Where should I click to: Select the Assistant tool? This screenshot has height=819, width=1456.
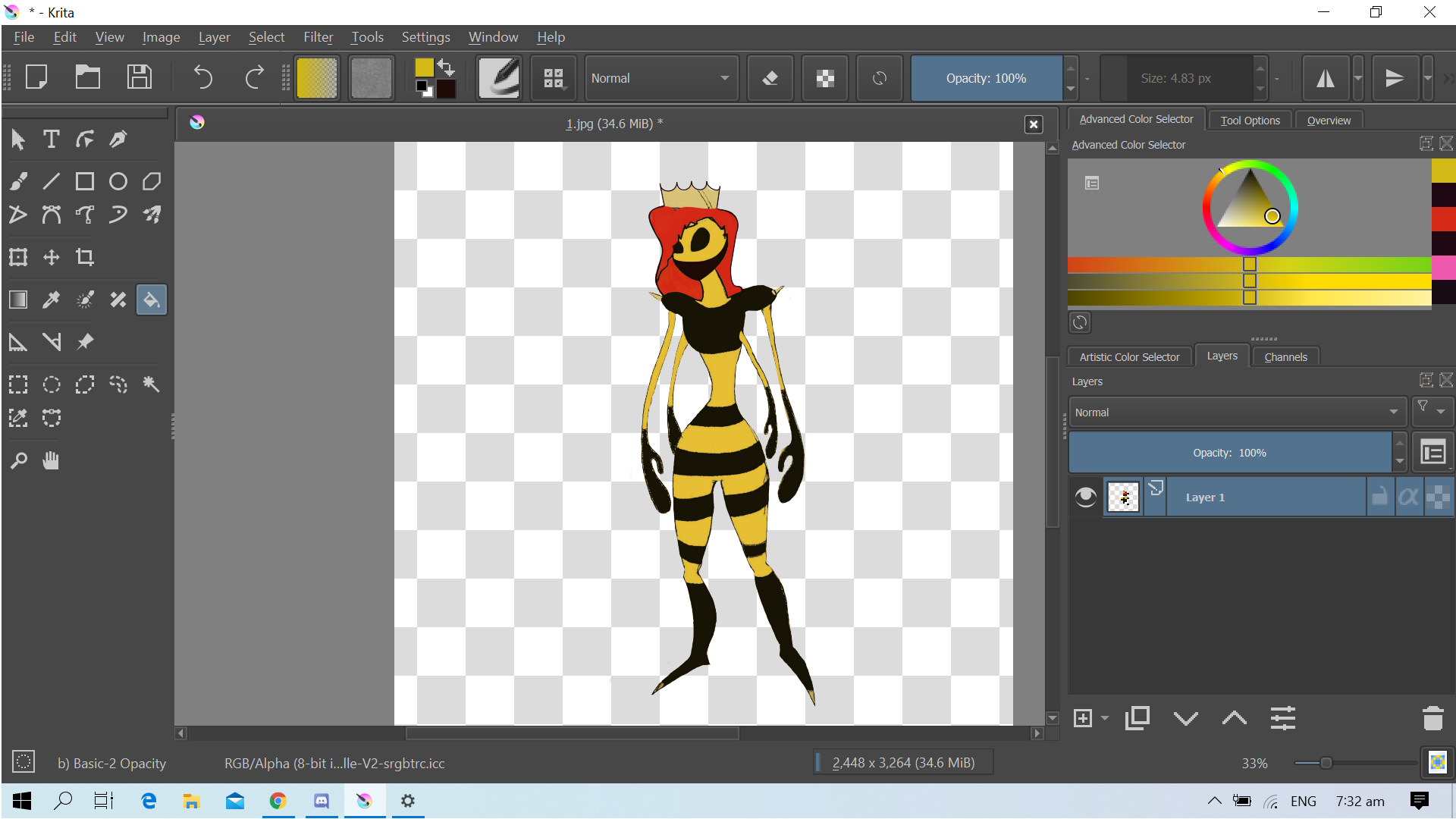[x=18, y=342]
